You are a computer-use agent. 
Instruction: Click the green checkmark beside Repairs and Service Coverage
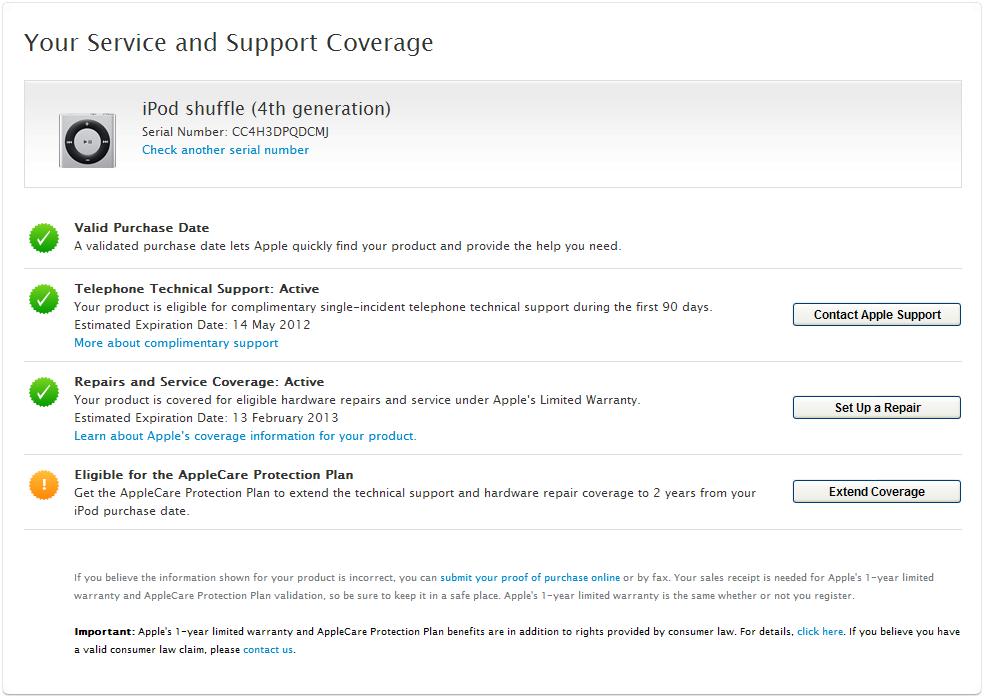[44, 391]
